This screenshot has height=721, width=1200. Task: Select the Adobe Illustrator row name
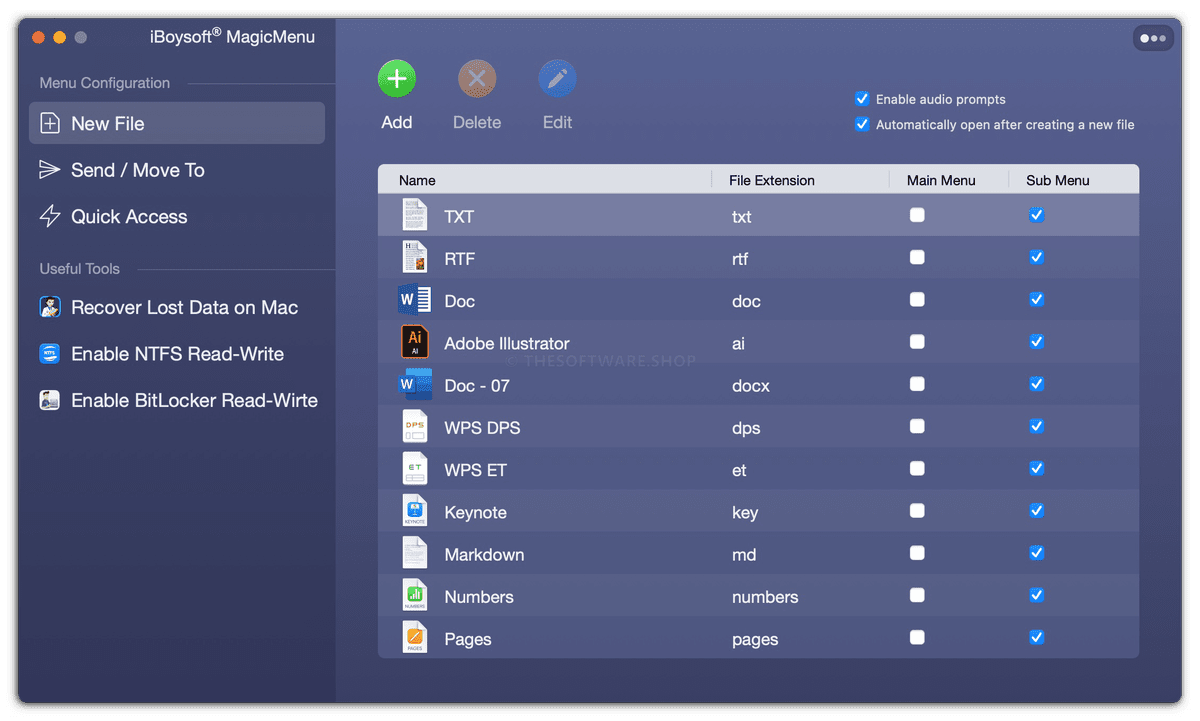pos(507,343)
